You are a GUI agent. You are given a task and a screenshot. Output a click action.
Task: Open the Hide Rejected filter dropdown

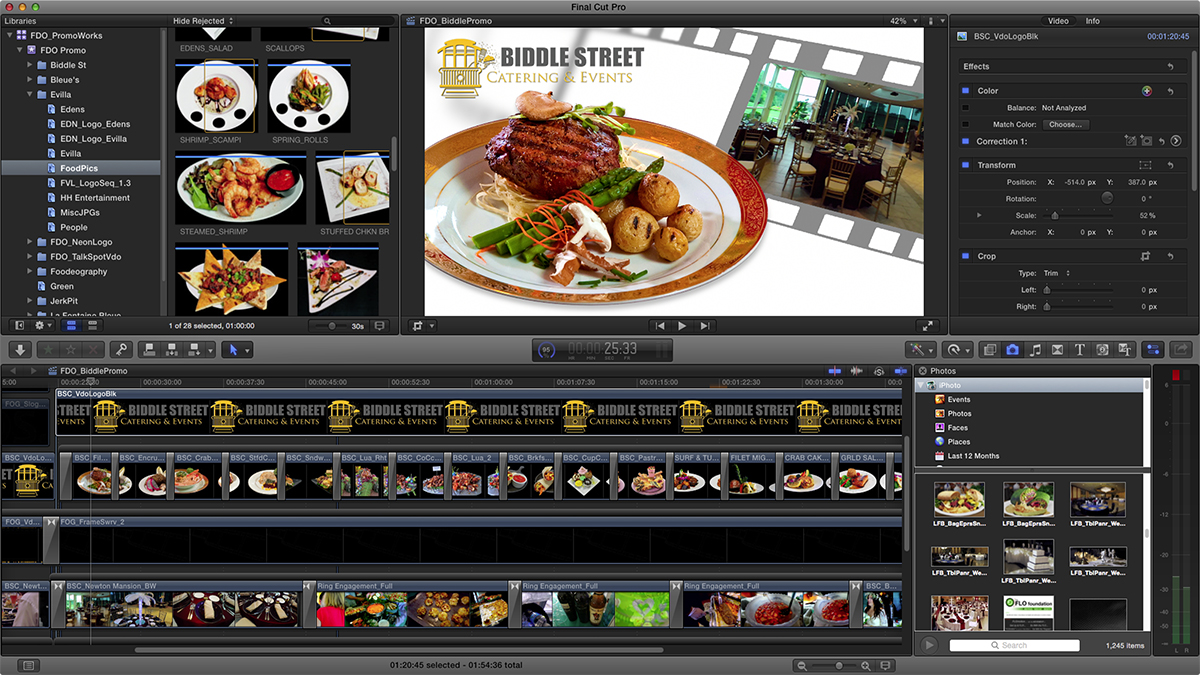[203, 21]
